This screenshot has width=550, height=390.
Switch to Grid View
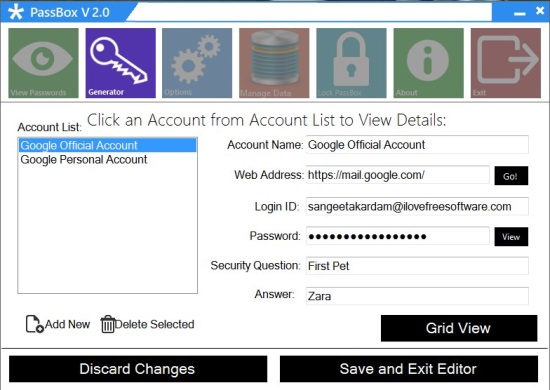459,328
